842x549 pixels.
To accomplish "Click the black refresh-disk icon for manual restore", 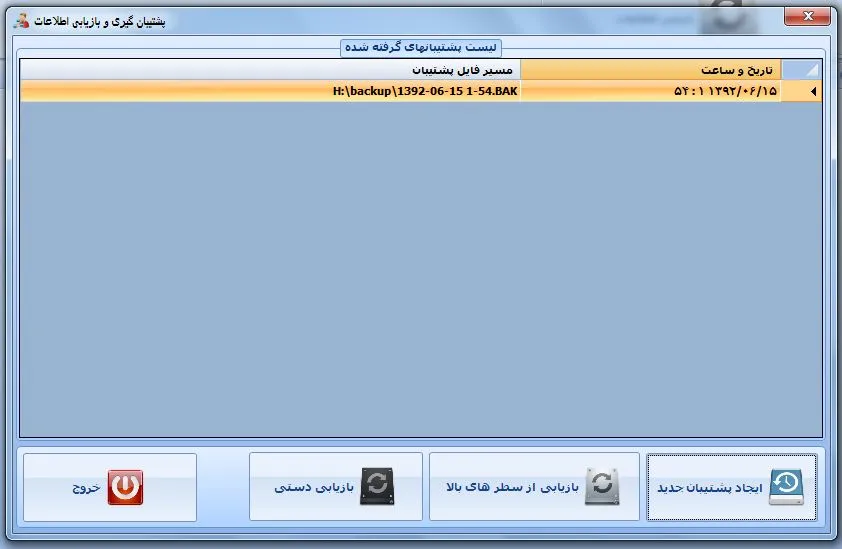I will [377, 486].
